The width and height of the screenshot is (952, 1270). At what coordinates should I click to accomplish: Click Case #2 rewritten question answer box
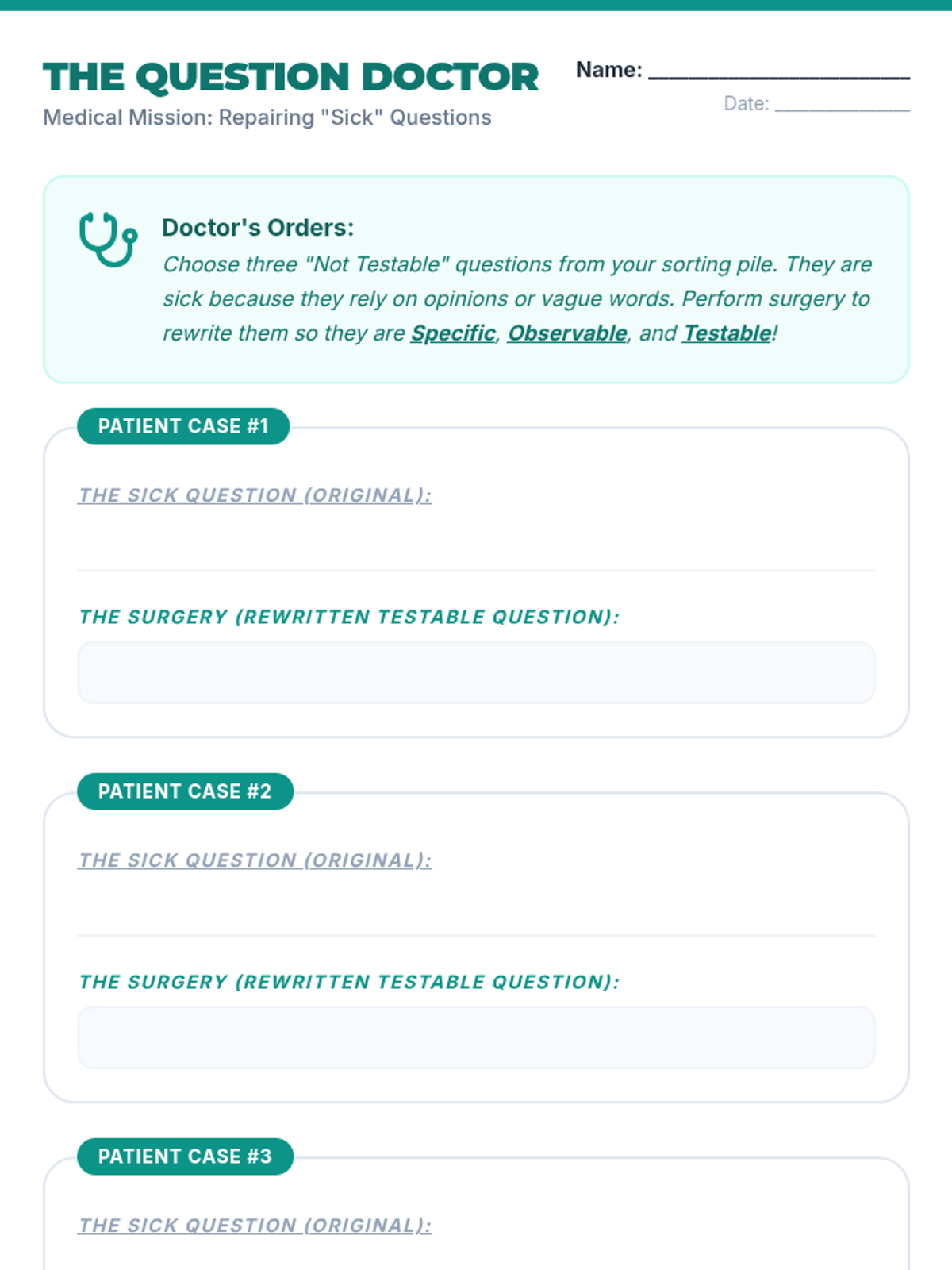click(x=476, y=1038)
